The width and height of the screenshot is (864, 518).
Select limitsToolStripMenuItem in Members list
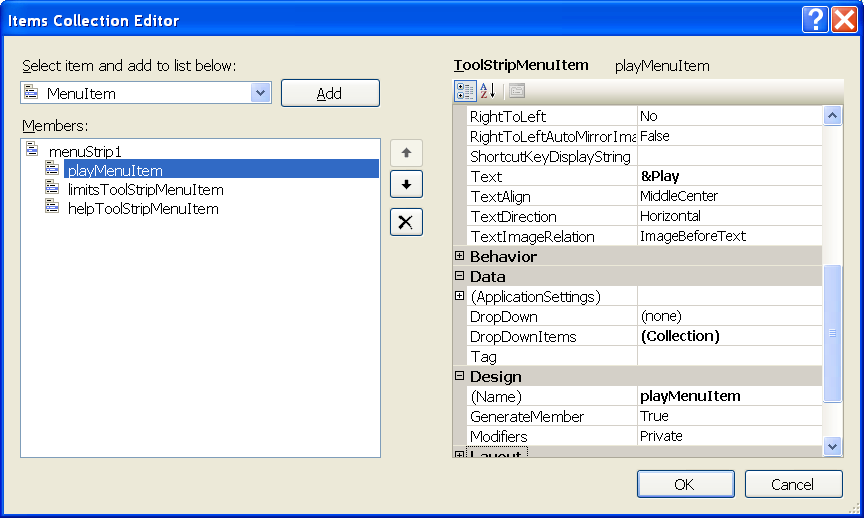(x=145, y=190)
